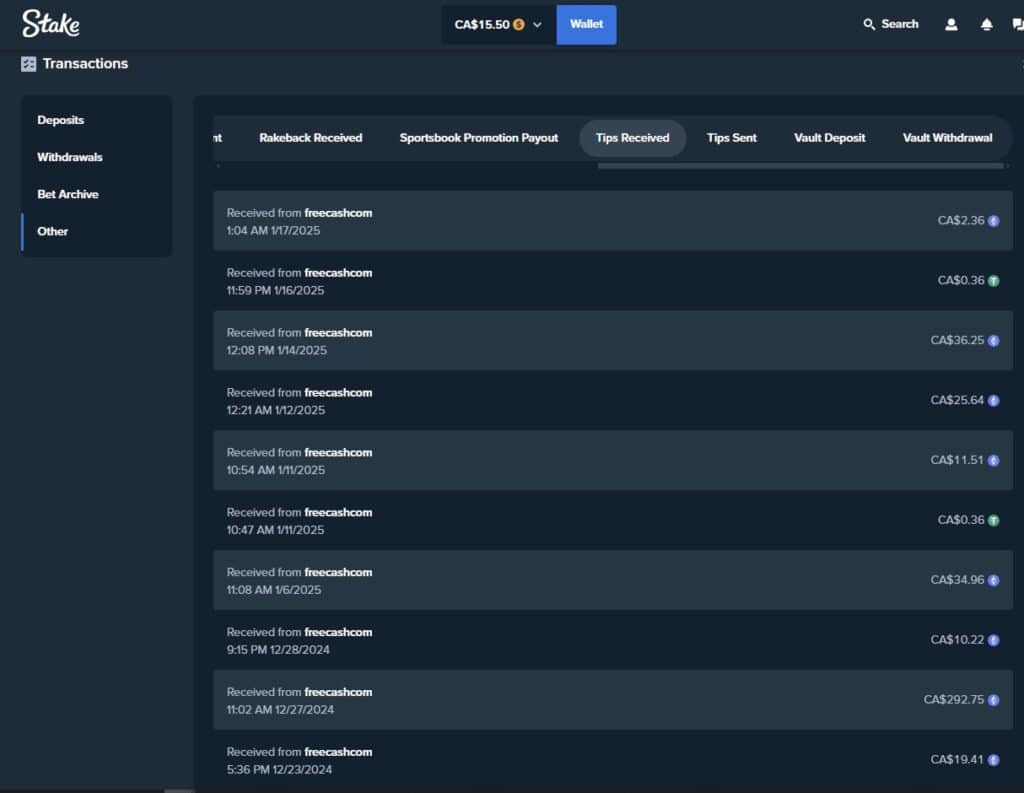Click freecashcom in the 9:15 PM 12/28/2024 row
1024x793 pixels.
click(338, 632)
